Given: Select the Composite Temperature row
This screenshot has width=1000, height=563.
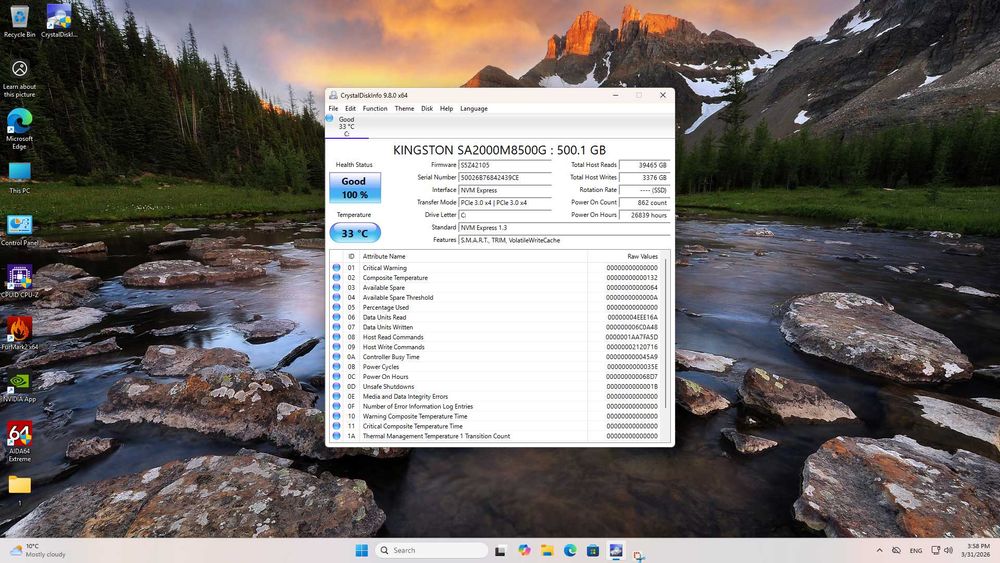Looking at the screenshot, I should point(497,278).
